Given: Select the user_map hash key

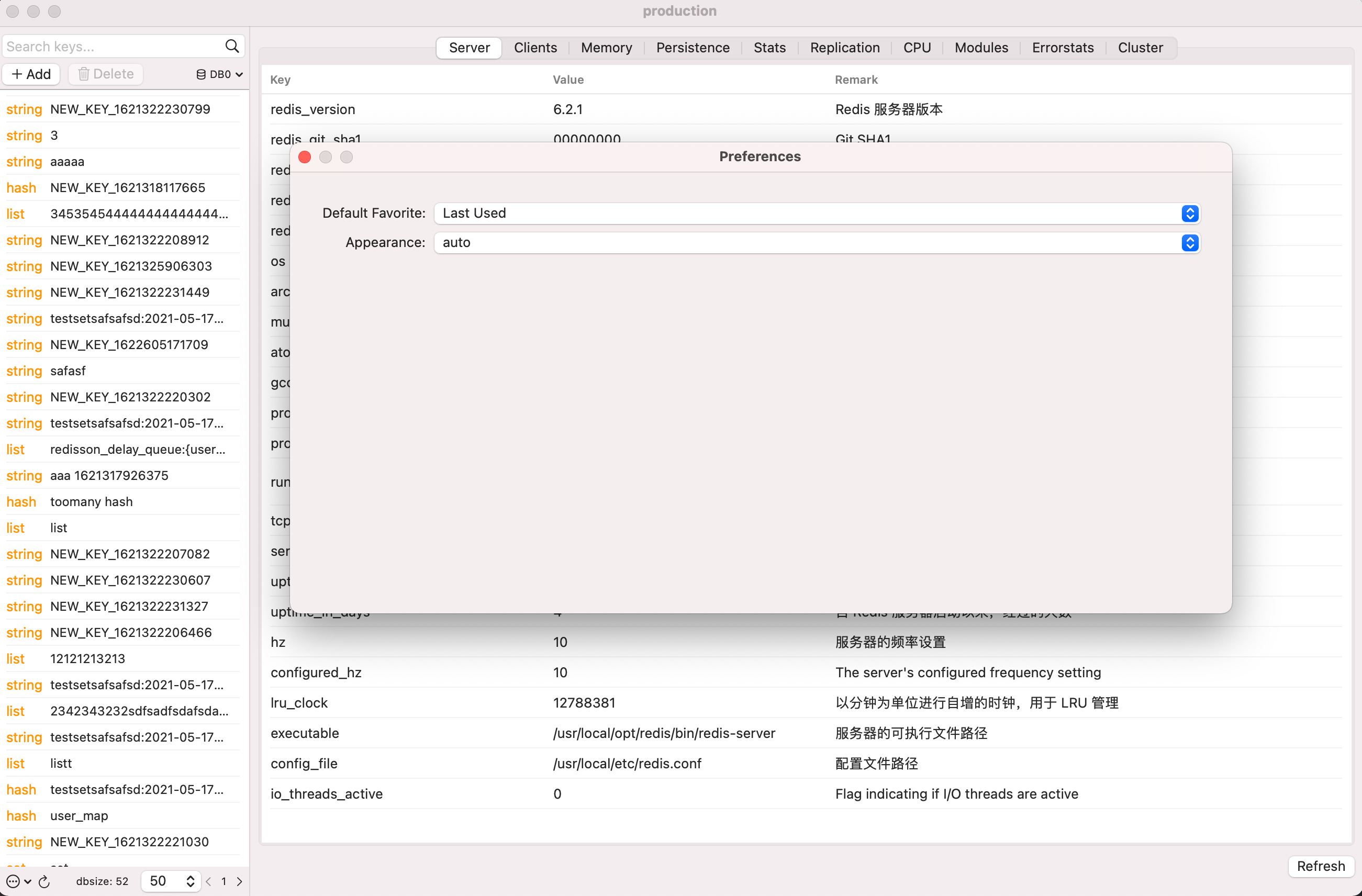Looking at the screenshot, I should [79, 815].
